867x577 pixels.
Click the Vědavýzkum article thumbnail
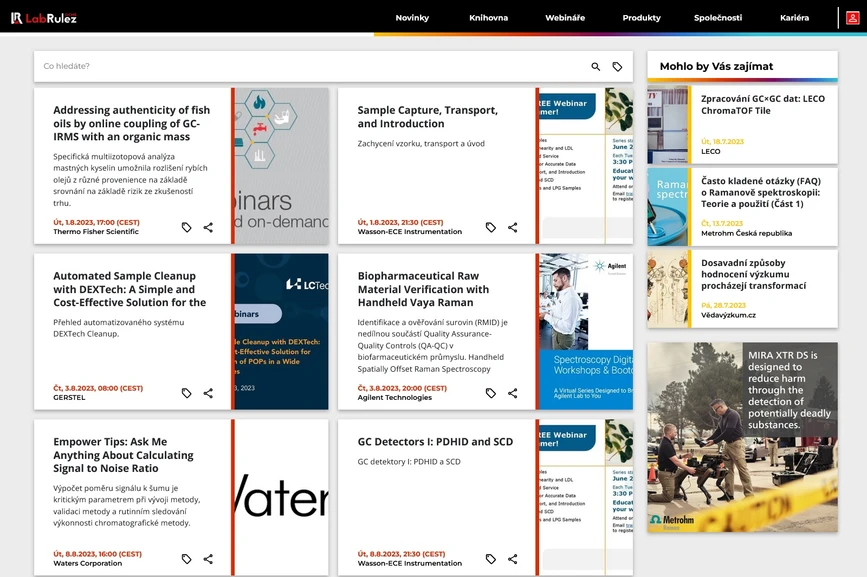(x=667, y=288)
